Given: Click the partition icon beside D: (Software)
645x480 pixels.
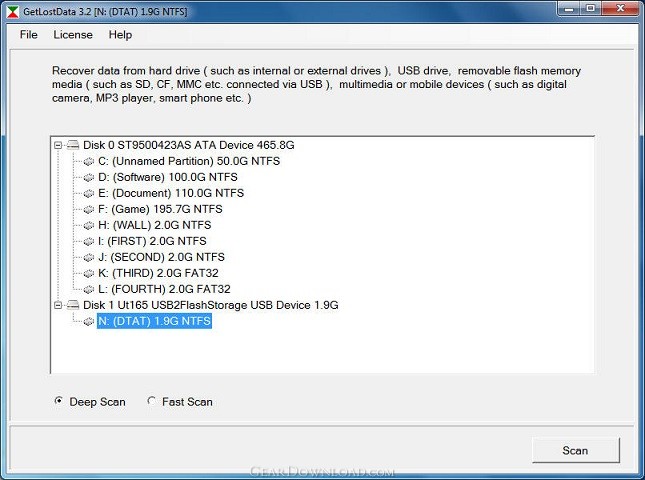Looking at the screenshot, I should [88, 177].
